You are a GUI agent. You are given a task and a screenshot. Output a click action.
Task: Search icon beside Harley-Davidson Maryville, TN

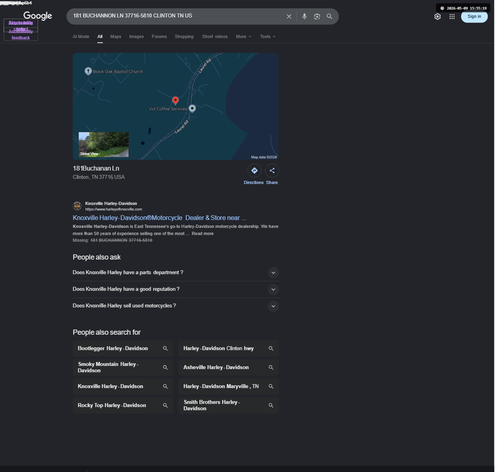(271, 386)
